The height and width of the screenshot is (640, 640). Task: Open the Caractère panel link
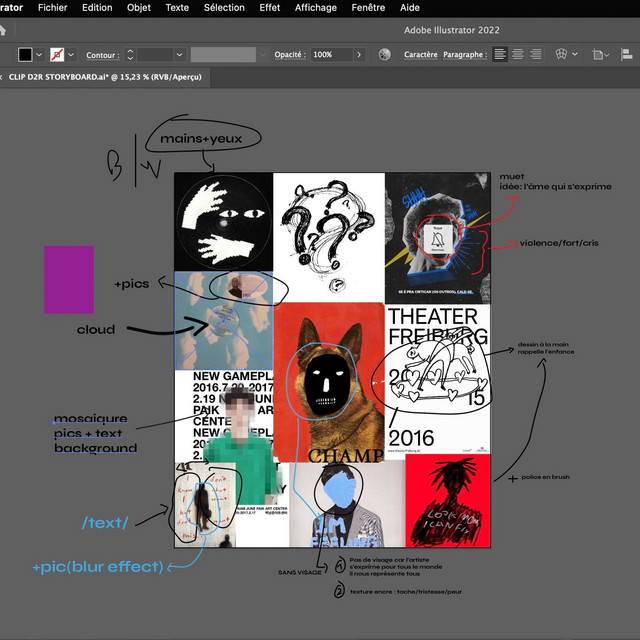(x=420, y=55)
